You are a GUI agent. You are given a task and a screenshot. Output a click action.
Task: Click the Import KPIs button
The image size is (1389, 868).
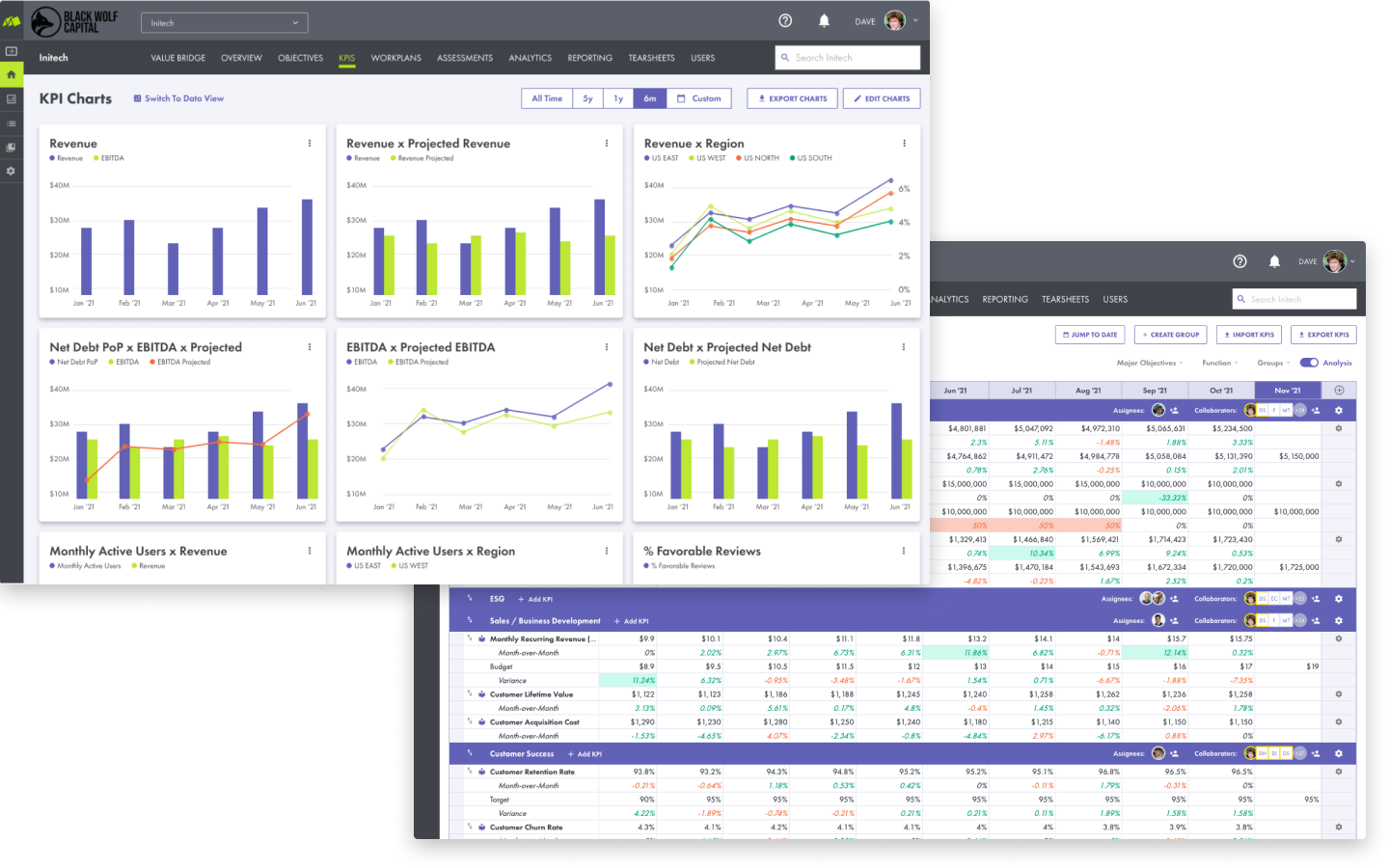point(1248,335)
